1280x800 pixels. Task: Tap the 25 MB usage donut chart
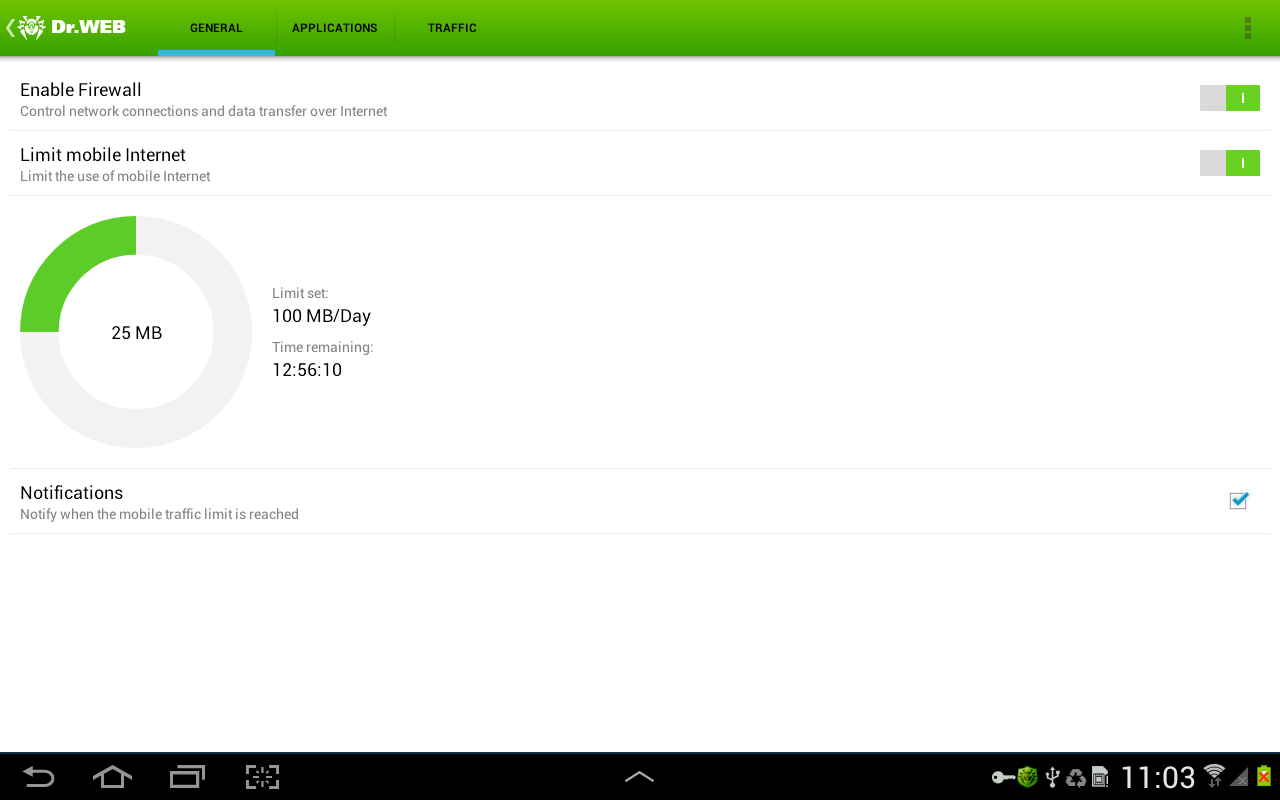point(136,332)
